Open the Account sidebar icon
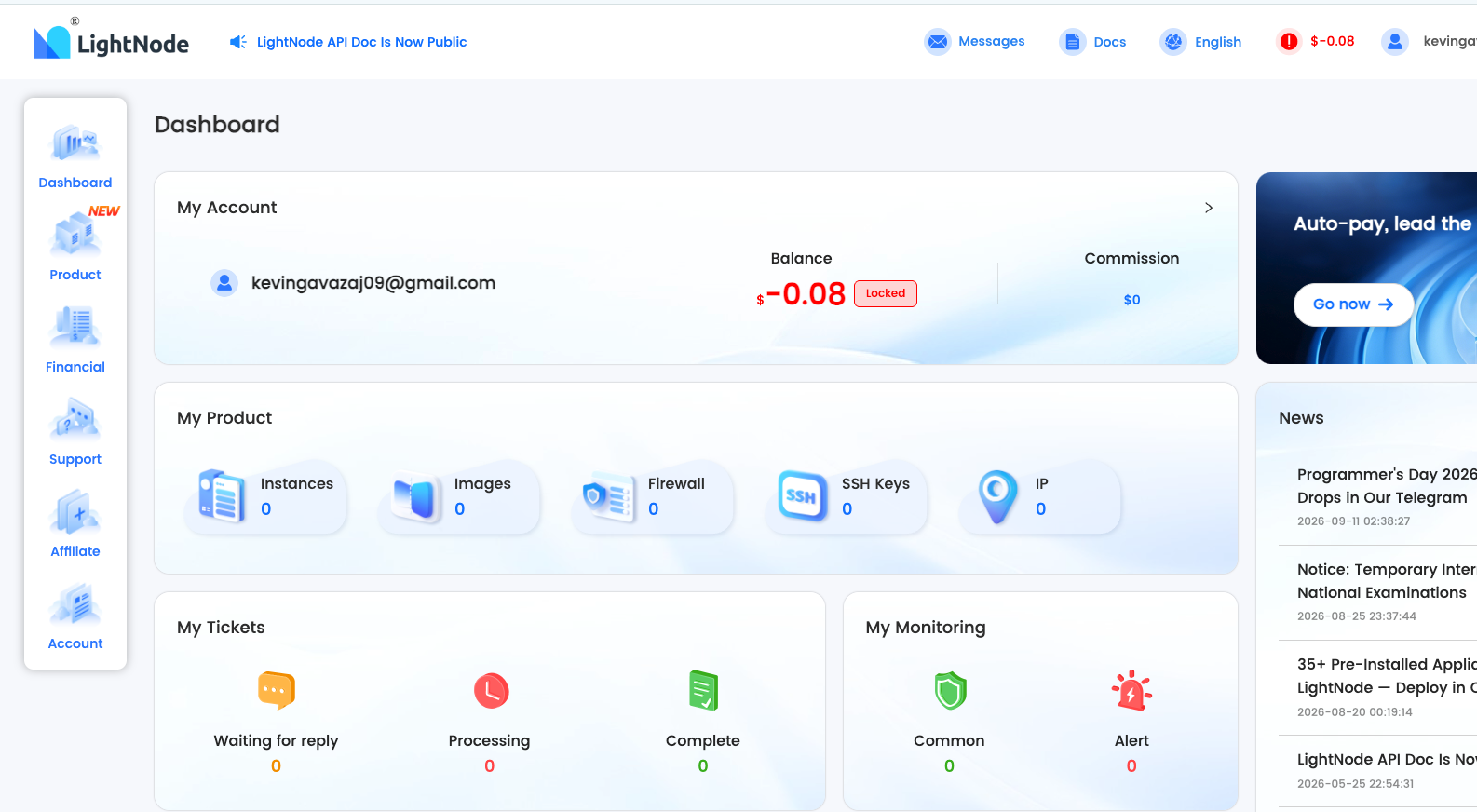The height and width of the screenshot is (812, 1477). (x=75, y=603)
